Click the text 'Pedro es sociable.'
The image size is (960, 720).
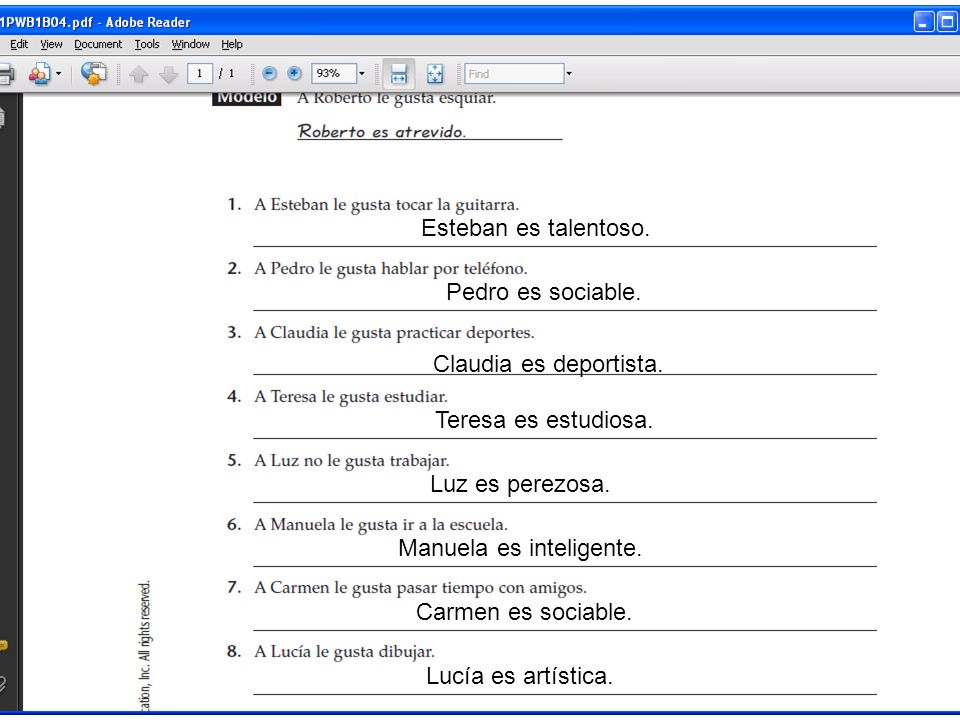coord(543,292)
